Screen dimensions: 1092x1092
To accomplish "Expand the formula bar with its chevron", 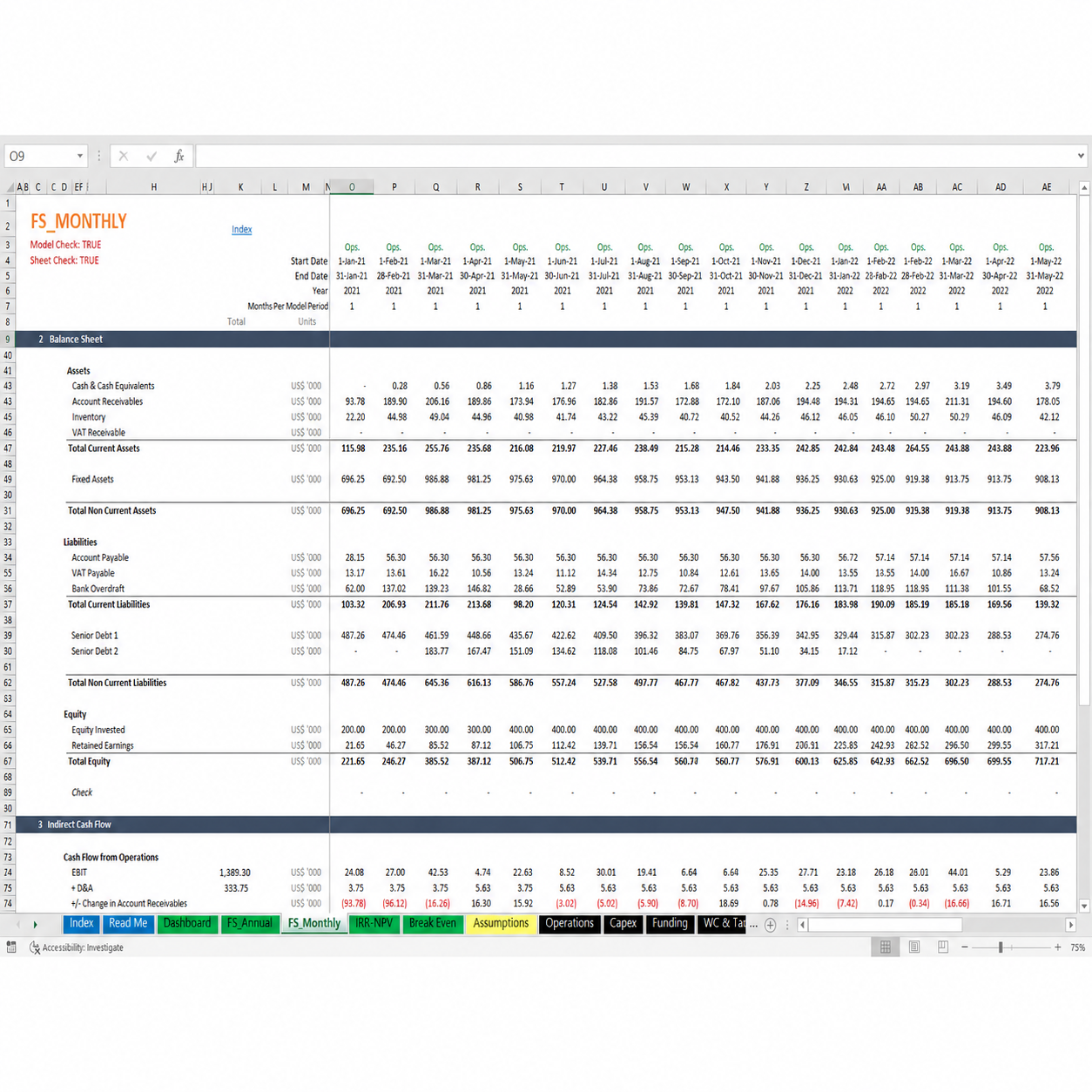I will pyautogui.click(x=1081, y=157).
